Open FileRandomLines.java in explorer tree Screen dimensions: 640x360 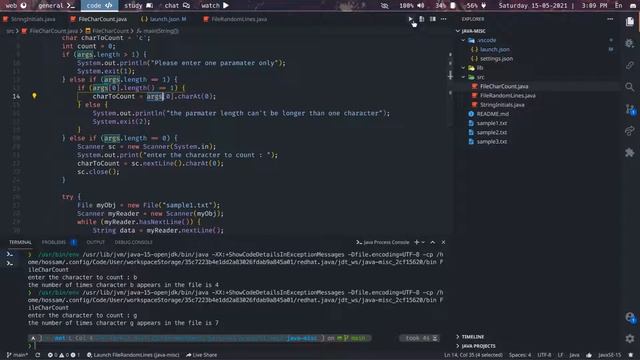[508, 96]
